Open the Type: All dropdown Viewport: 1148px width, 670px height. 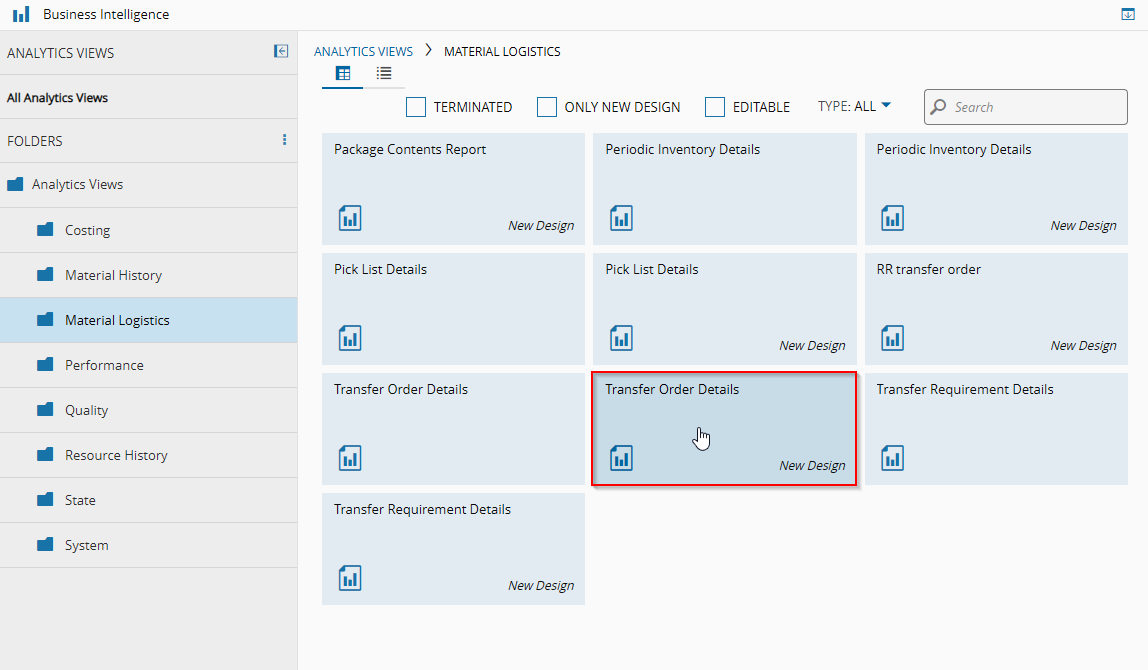[854, 106]
